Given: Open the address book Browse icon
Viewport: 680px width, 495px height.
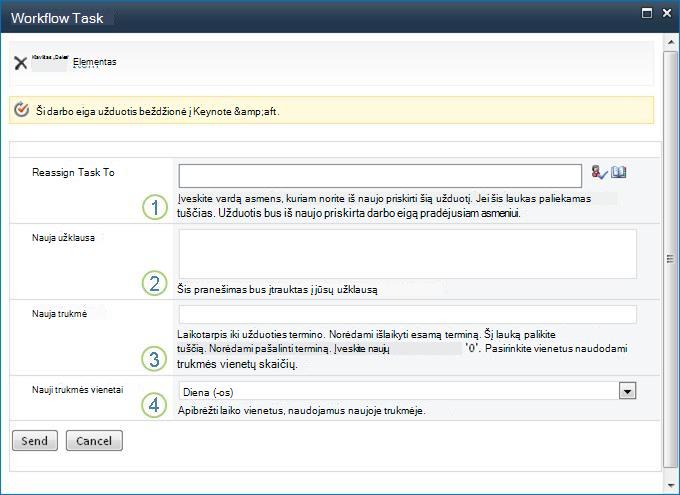Looking at the screenshot, I should (618, 172).
